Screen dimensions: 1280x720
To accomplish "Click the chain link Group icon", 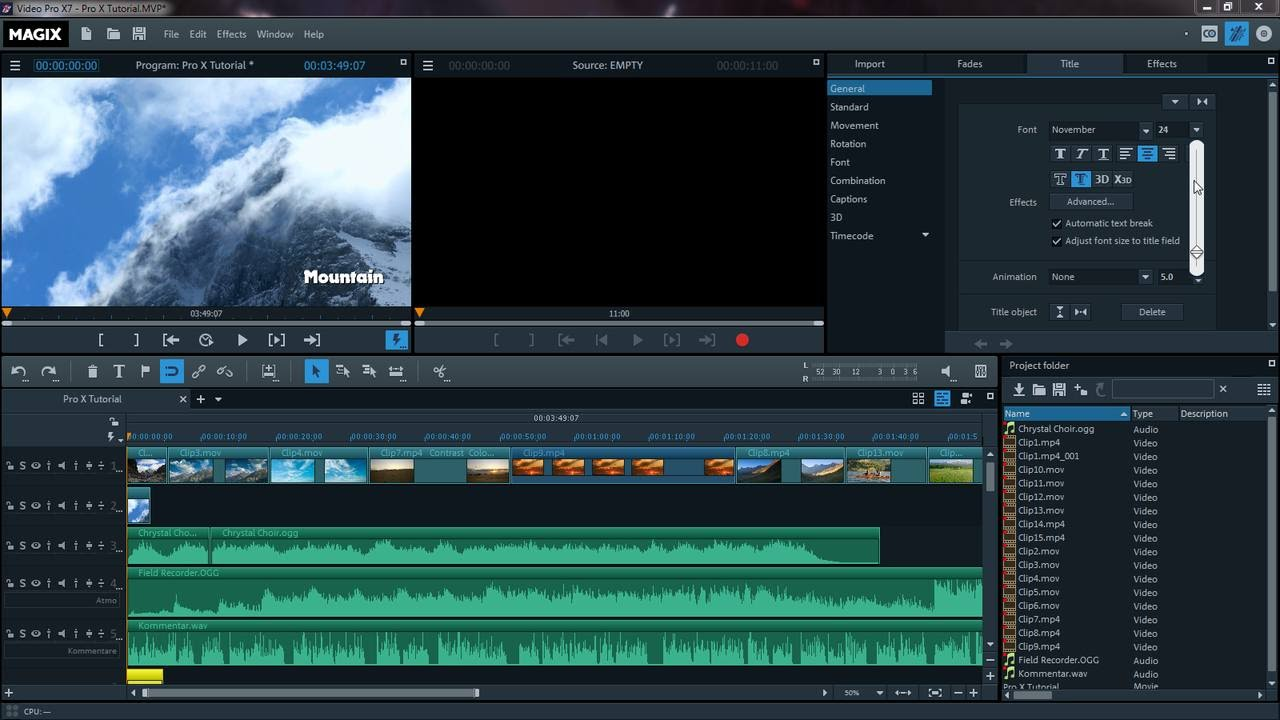I will pos(198,371).
